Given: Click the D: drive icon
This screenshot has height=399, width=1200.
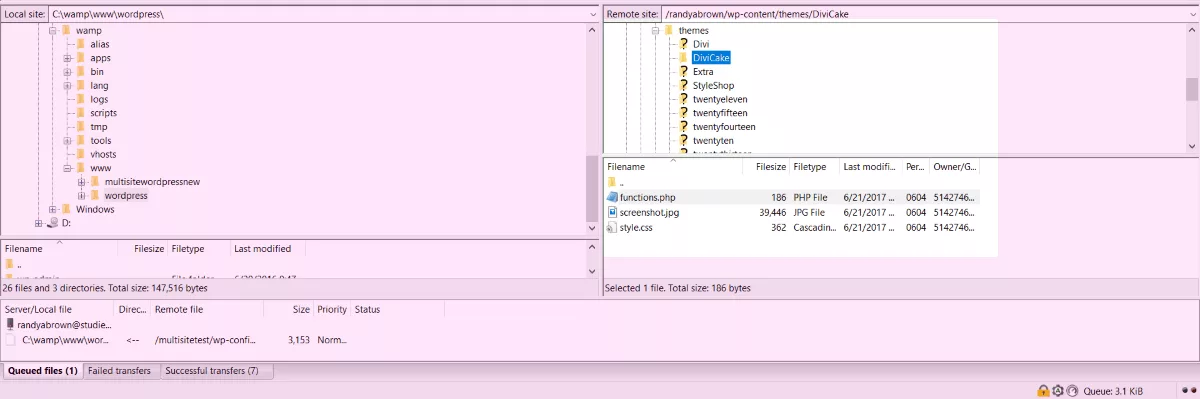Looking at the screenshot, I should tap(52, 223).
